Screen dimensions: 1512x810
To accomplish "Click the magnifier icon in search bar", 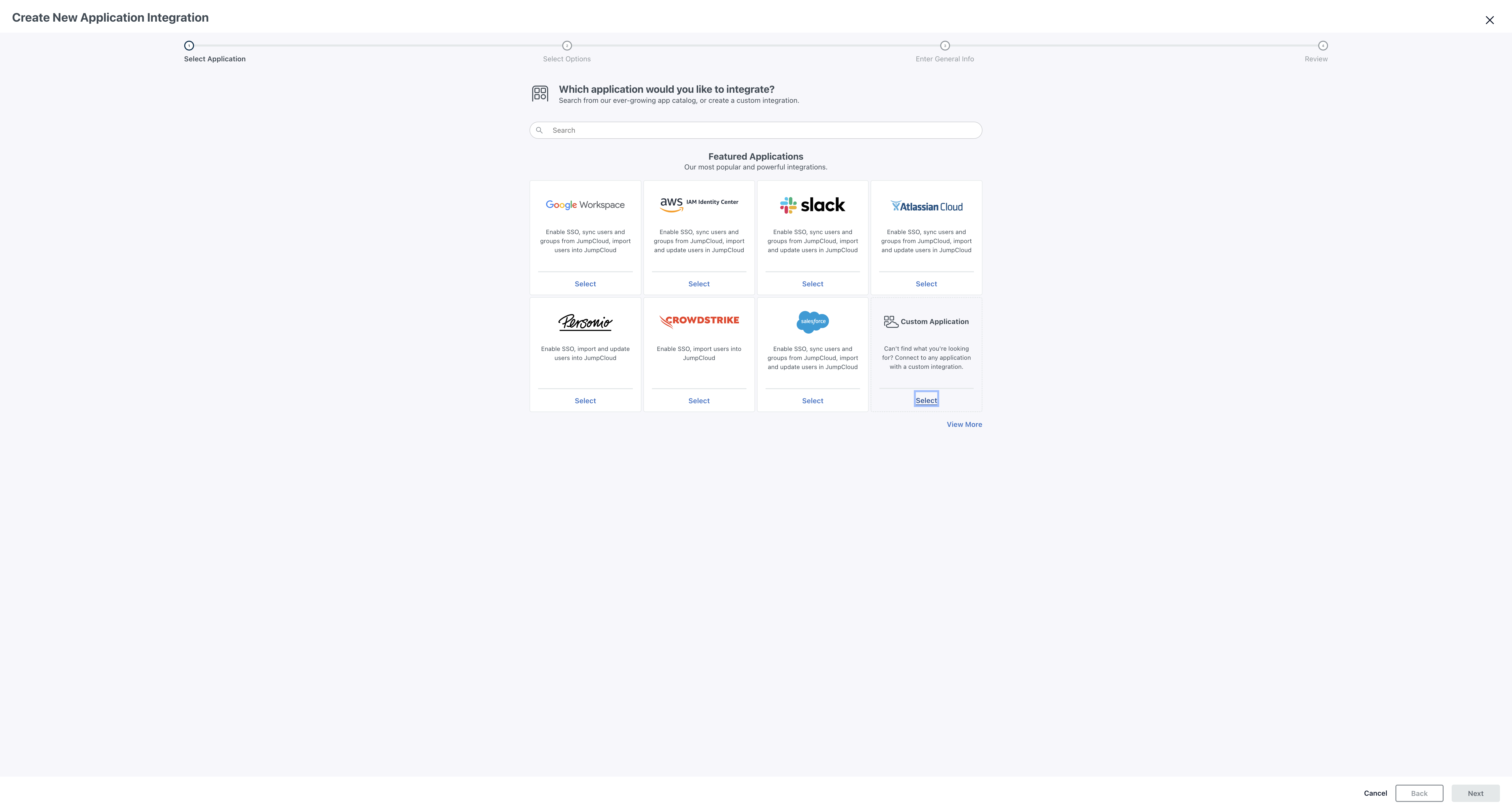I will coord(539,130).
